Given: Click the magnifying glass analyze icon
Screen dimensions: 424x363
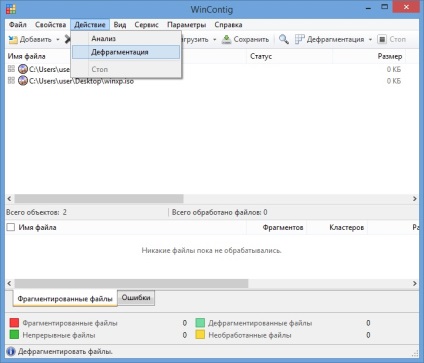Looking at the screenshot, I should pos(284,39).
